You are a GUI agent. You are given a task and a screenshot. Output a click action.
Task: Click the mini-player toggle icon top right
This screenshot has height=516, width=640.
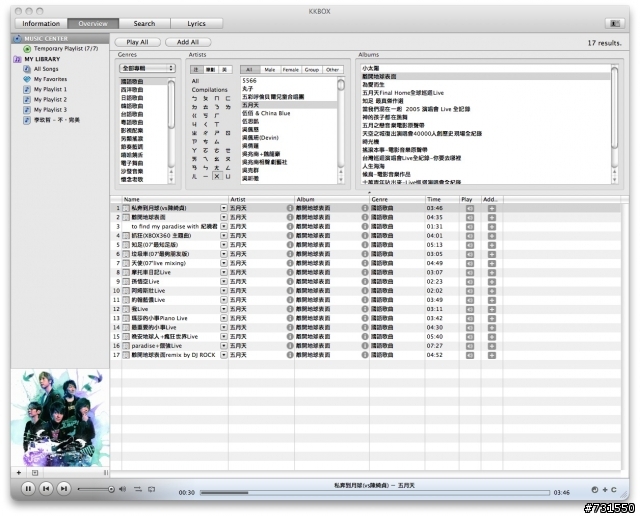coord(615,24)
